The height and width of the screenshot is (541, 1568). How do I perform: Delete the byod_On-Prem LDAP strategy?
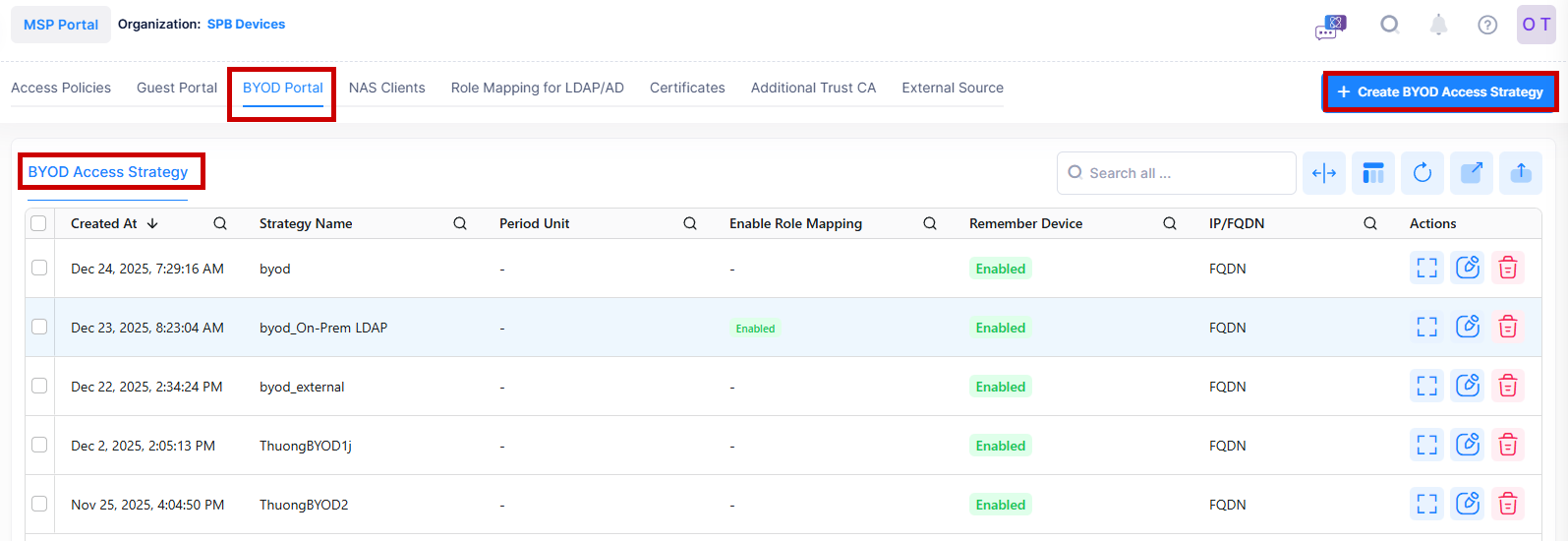coord(1508,327)
